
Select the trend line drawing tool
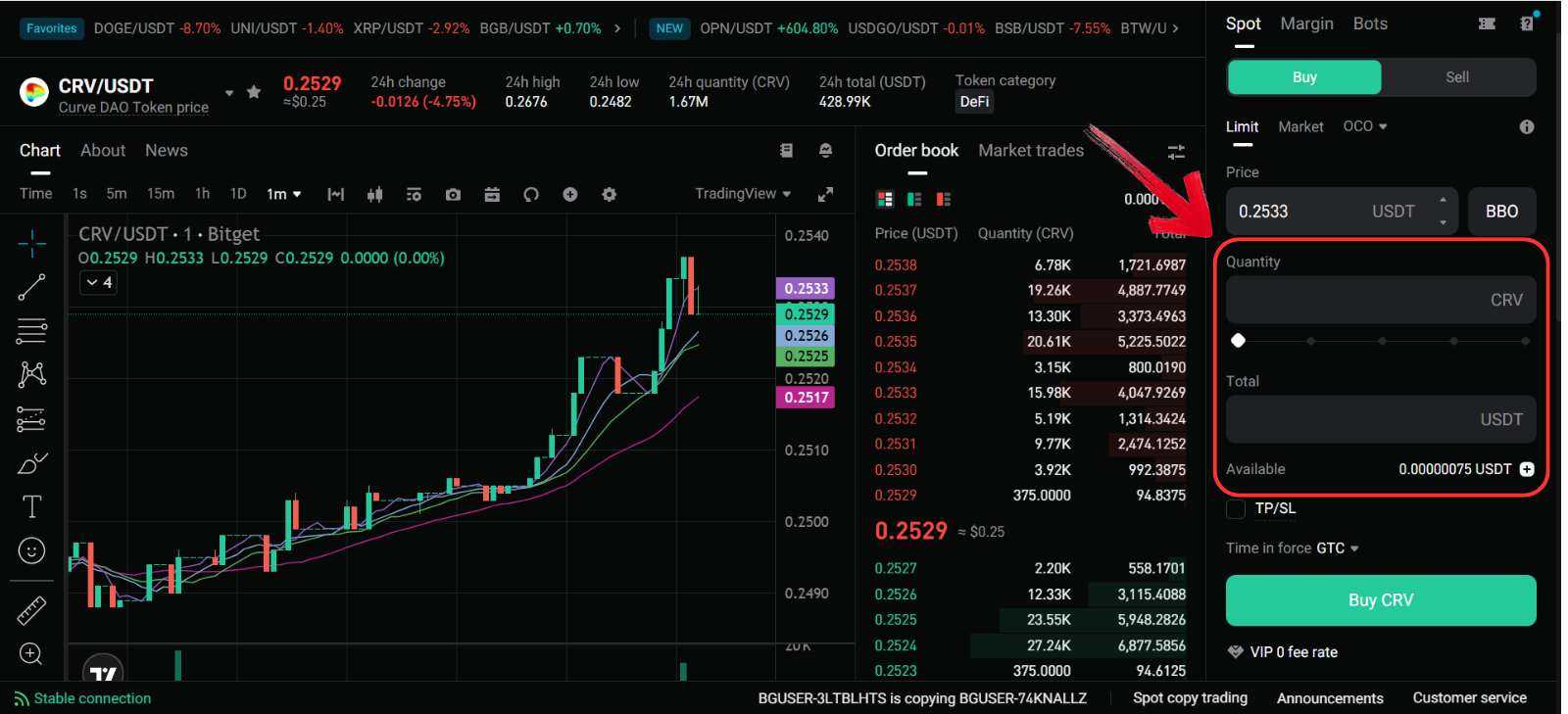pos(31,287)
